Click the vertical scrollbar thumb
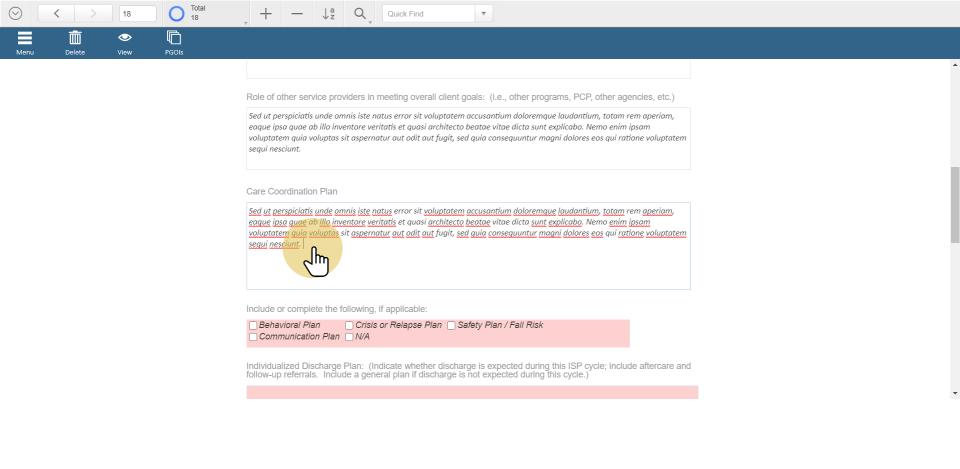Viewport: 960px width, 469px height. [x=954, y=205]
